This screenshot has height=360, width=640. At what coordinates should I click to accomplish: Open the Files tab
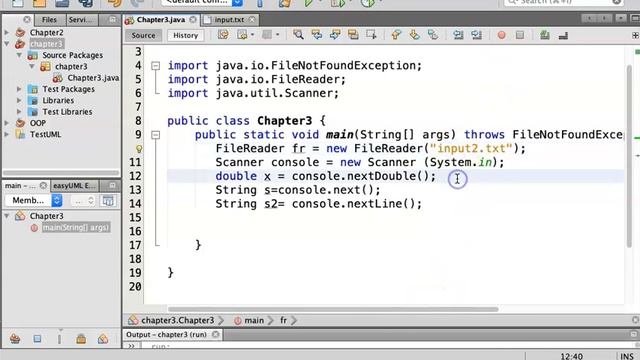click(x=49, y=20)
